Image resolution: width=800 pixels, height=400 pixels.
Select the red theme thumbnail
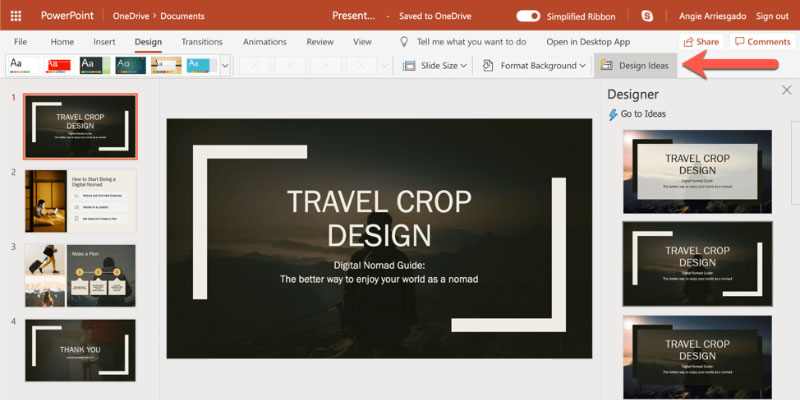click(x=59, y=65)
